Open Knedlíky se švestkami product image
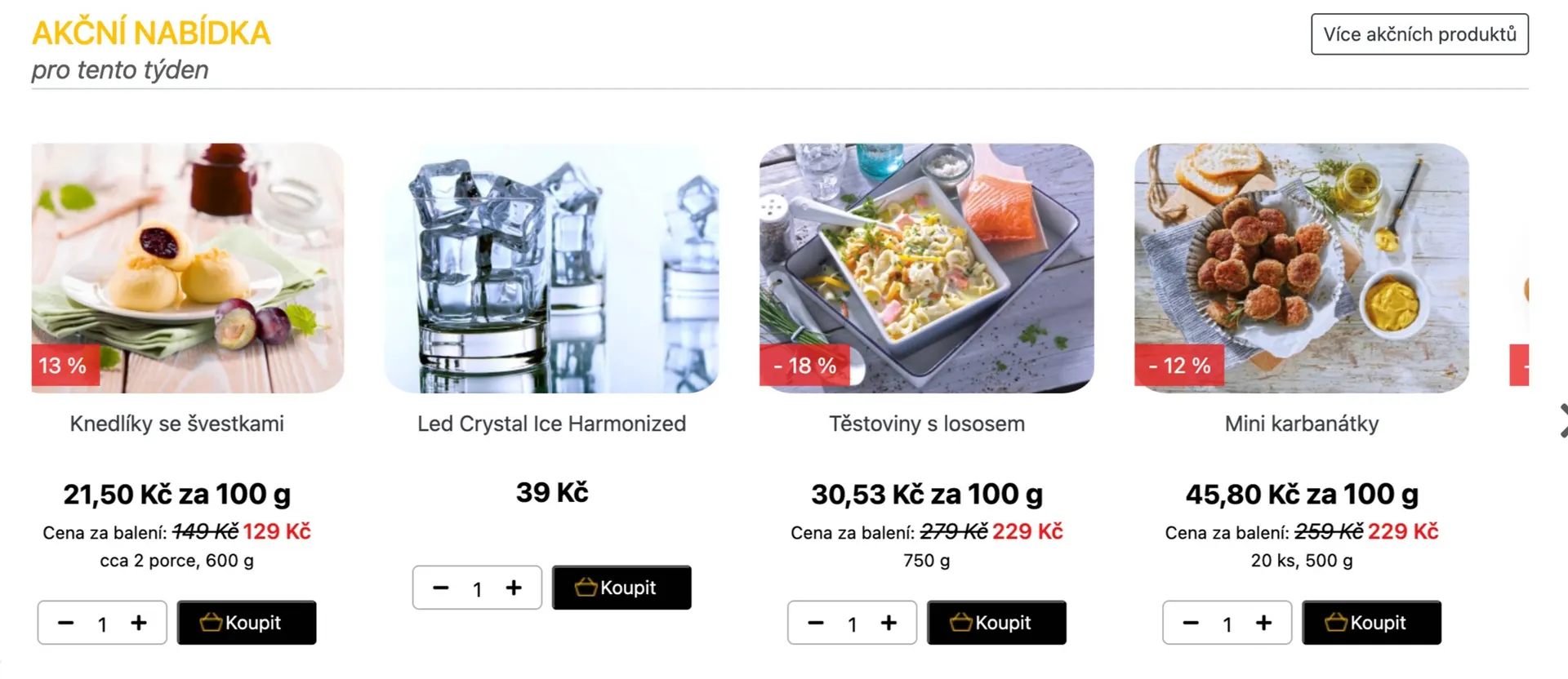 pyautogui.click(x=188, y=268)
